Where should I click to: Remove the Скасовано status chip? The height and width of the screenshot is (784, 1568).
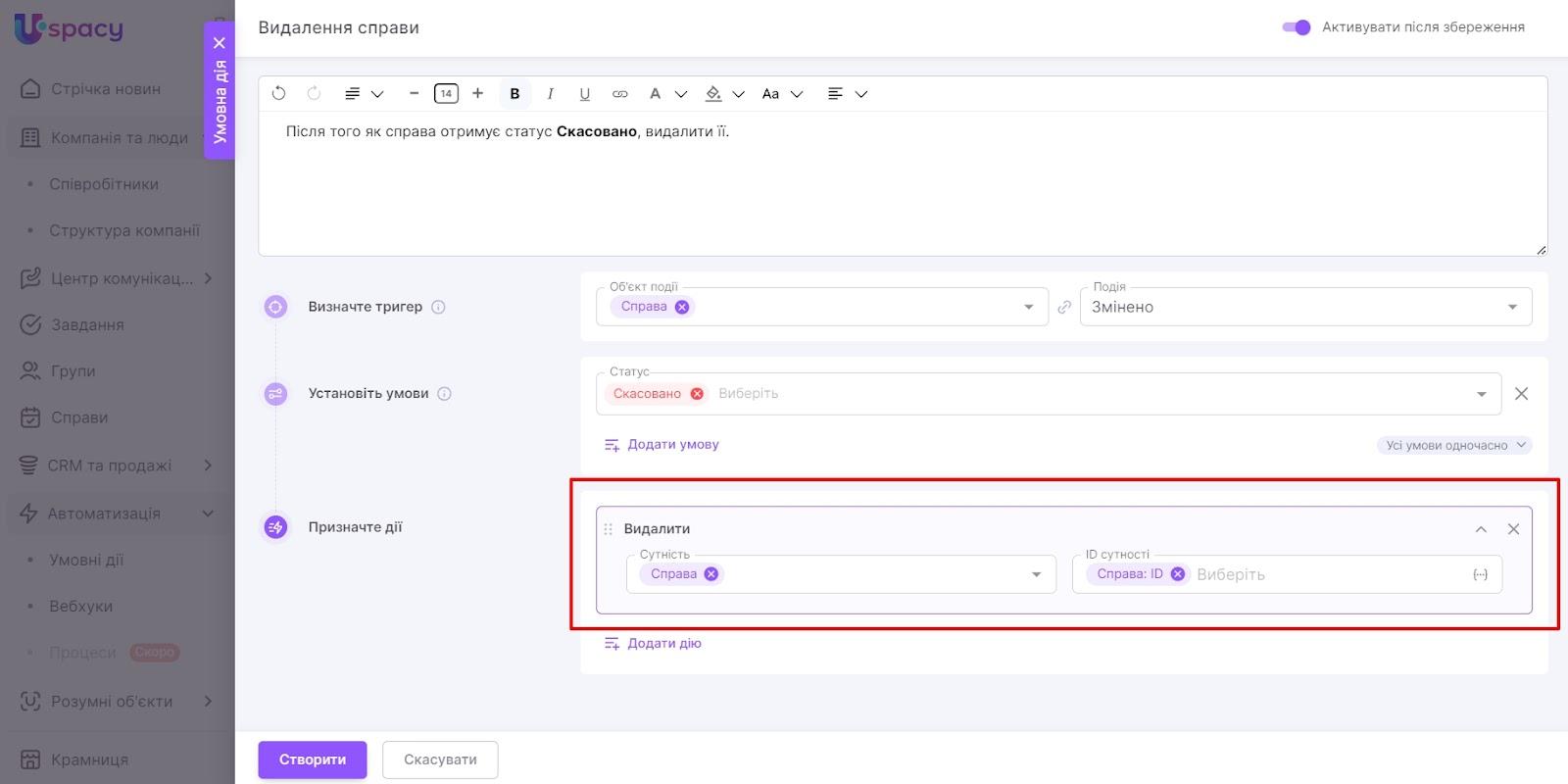pyautogui.click(x=697, y=394)
